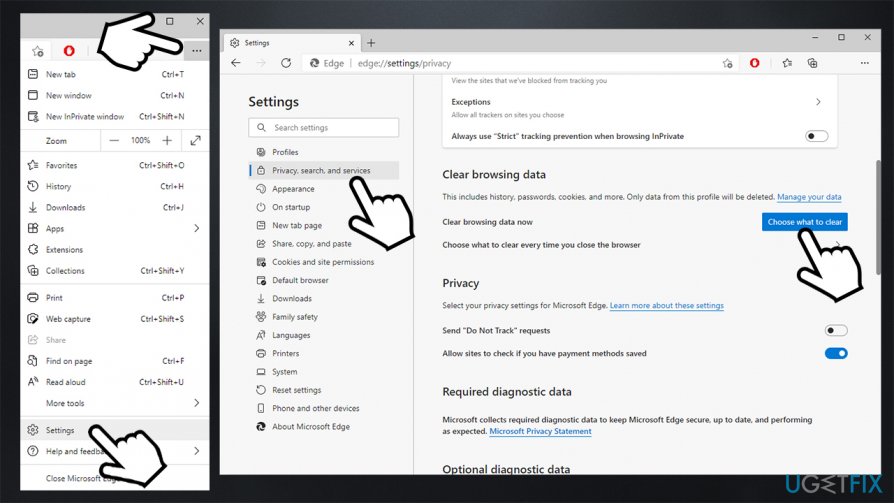
Task: Open Collections menu entry
Action: pyautogui.click(x=115, y=271)
